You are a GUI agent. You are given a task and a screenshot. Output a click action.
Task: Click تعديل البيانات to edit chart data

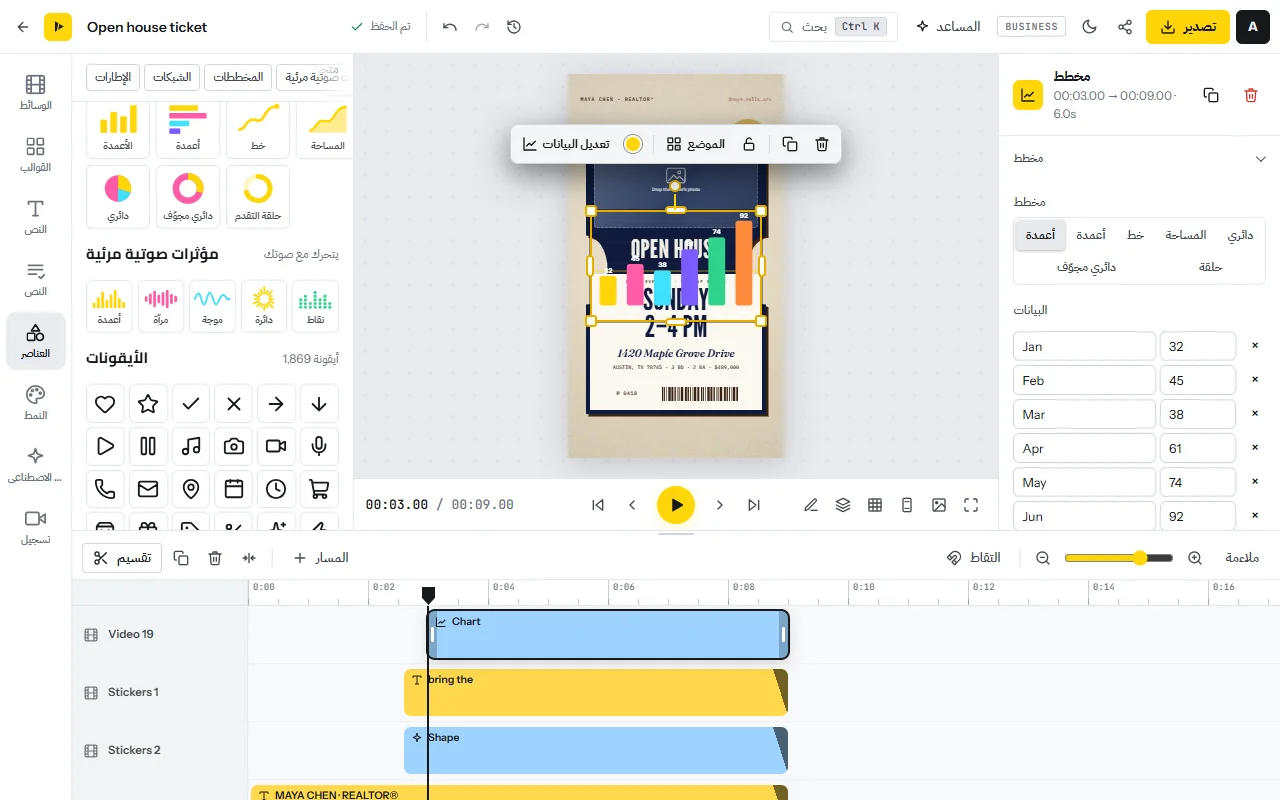pyautogui.click(x=566, y=144)
